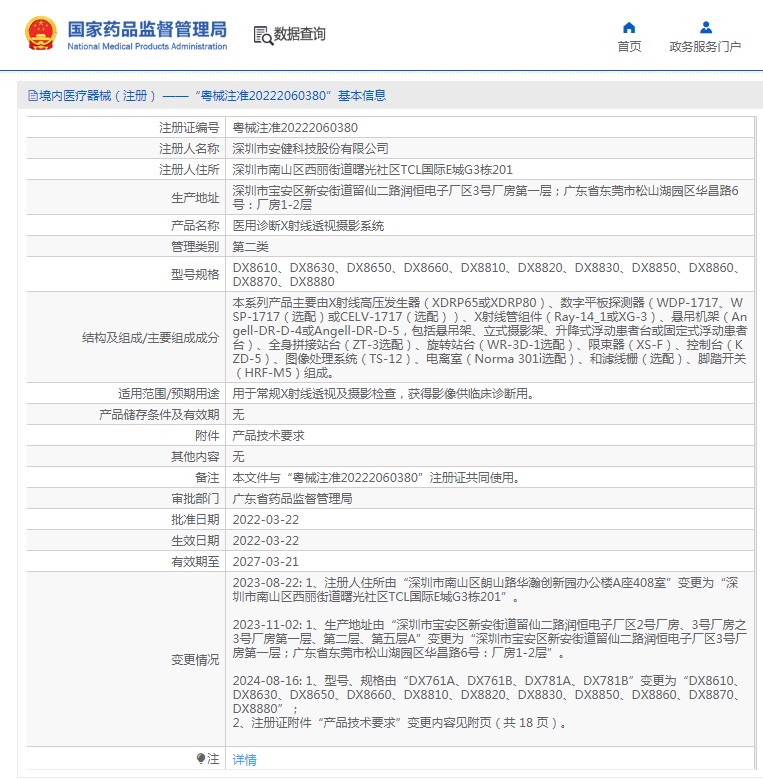Click the 生产地址 production address value
Viewport: 763px width, 779px height.
click(x=485, y=197)
